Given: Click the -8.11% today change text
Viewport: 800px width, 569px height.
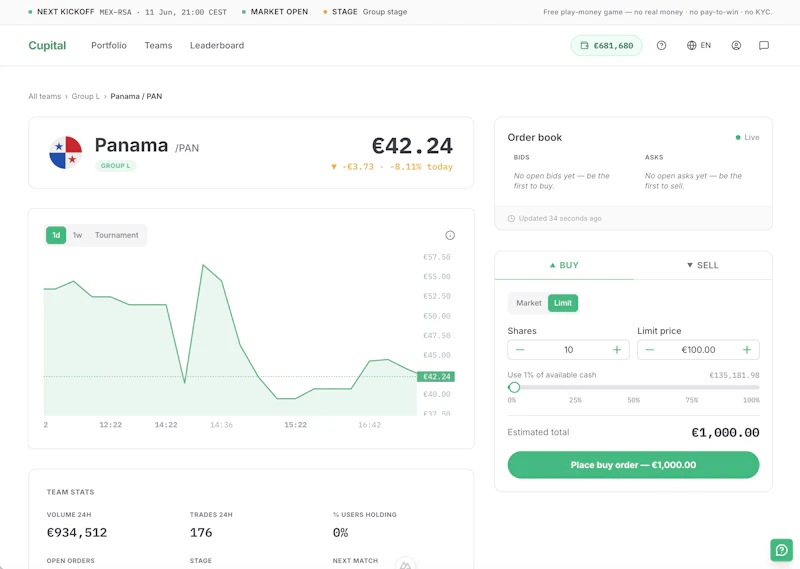Looking at the screenshot, I should (x=421, y=167).
